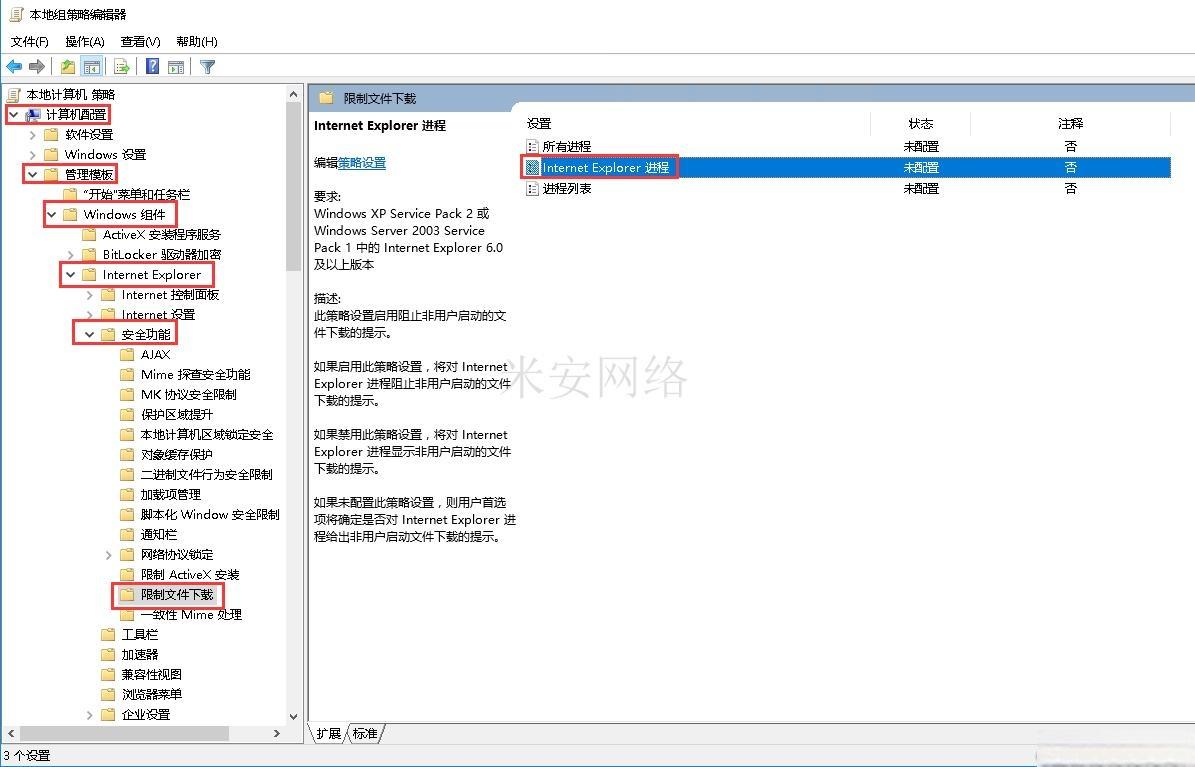Select the 进程列表 setting row
1195x767 pixels.
847,188
